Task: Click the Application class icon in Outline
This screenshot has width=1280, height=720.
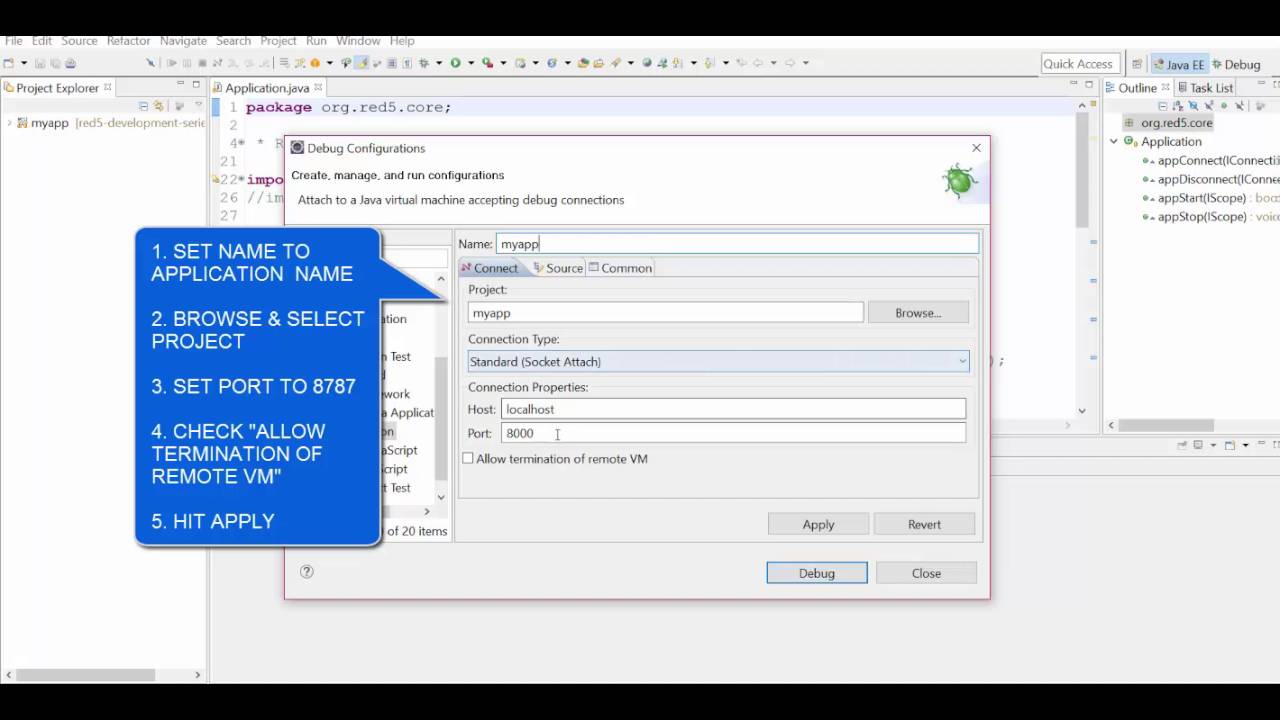Action: [x=1130, y=141]
